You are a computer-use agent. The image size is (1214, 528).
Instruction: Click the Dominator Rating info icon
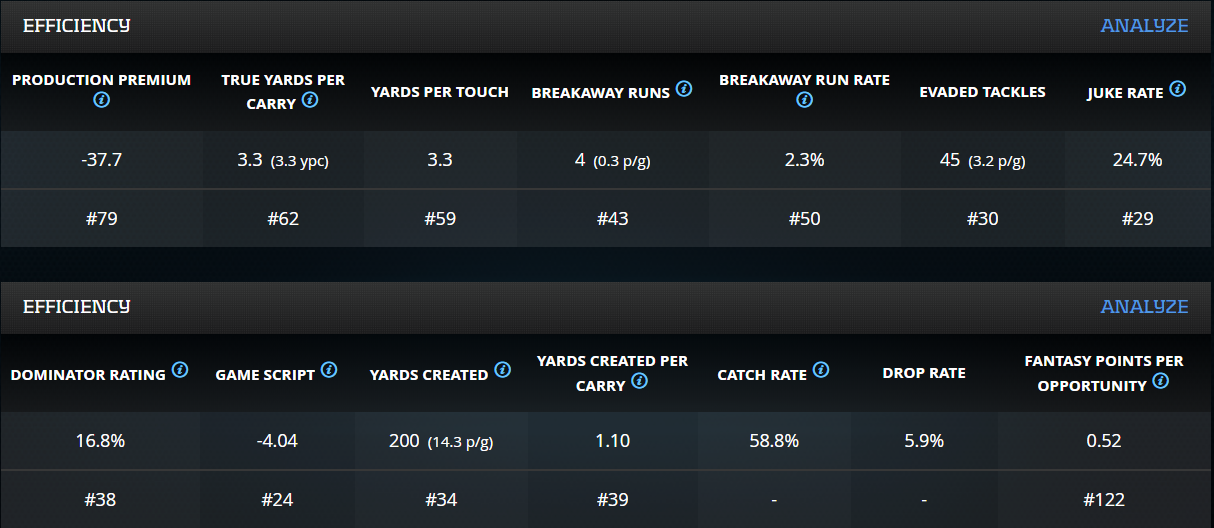pos(180,370)
